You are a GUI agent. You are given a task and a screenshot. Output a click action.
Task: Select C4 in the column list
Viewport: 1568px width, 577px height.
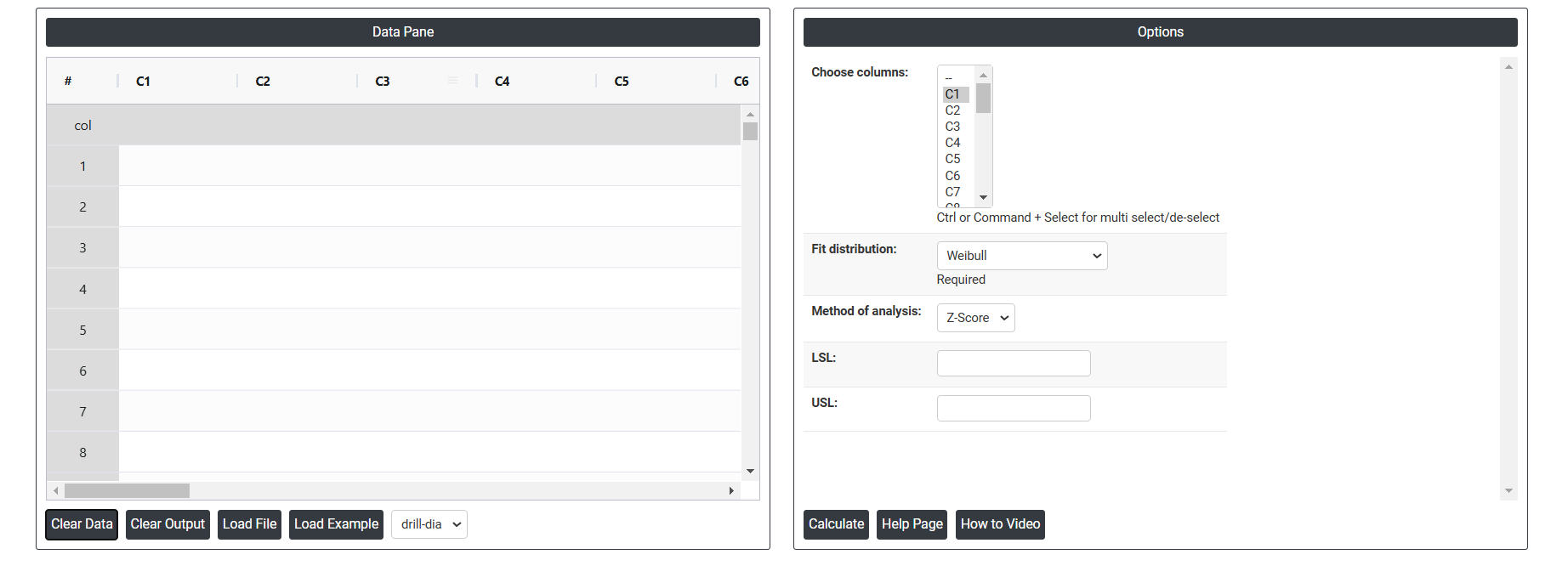coord(953,143)
